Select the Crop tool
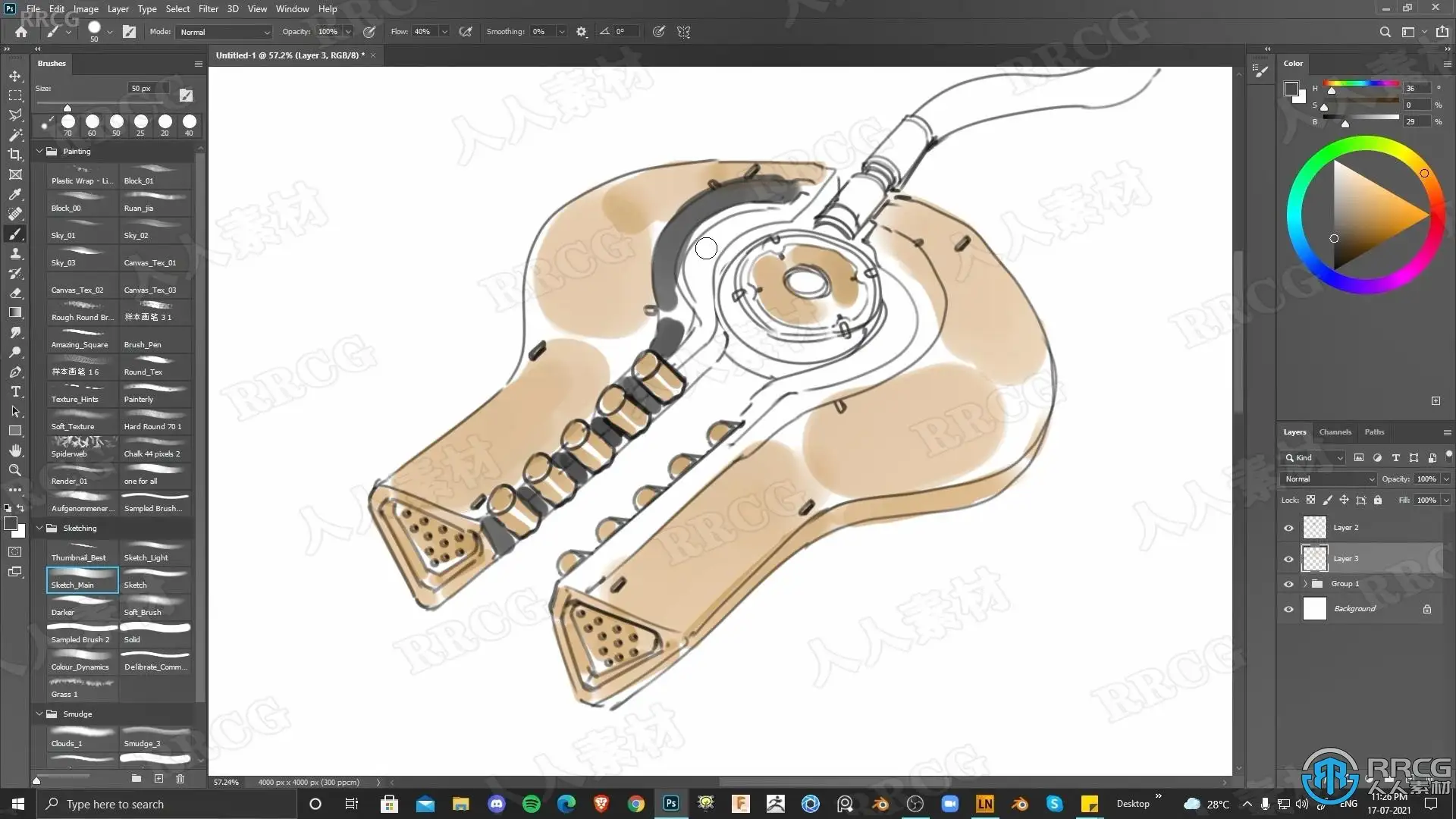 pyautogui.click(x=15, y=155)
